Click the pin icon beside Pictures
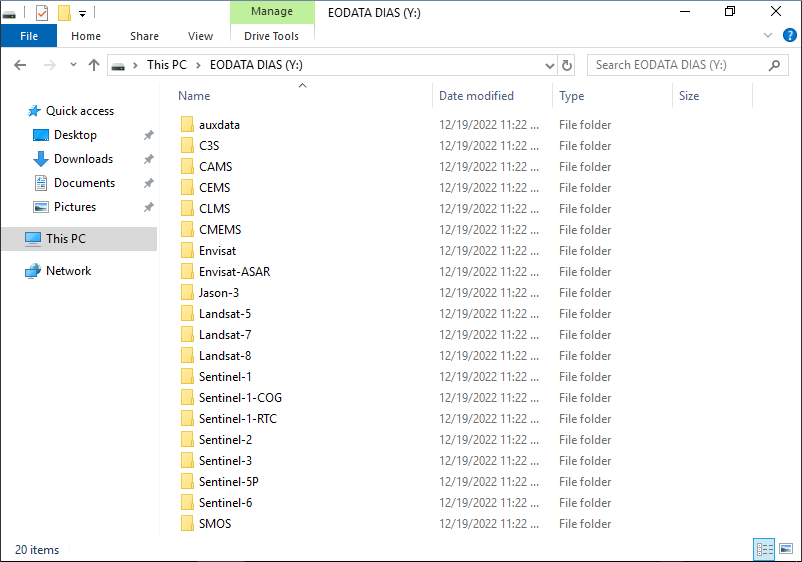 point(148,207)
